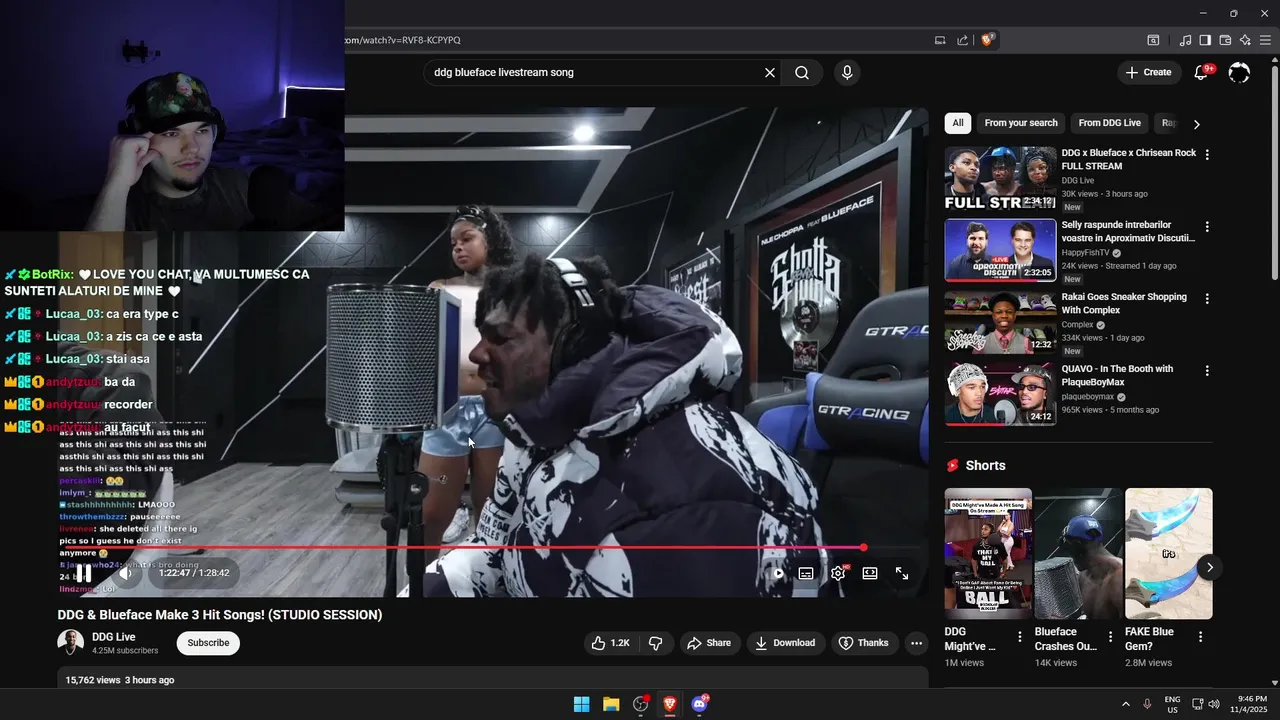Open the video player settings gear
1280x720 pixels.
pyautogui.click(x=838, y=573)
